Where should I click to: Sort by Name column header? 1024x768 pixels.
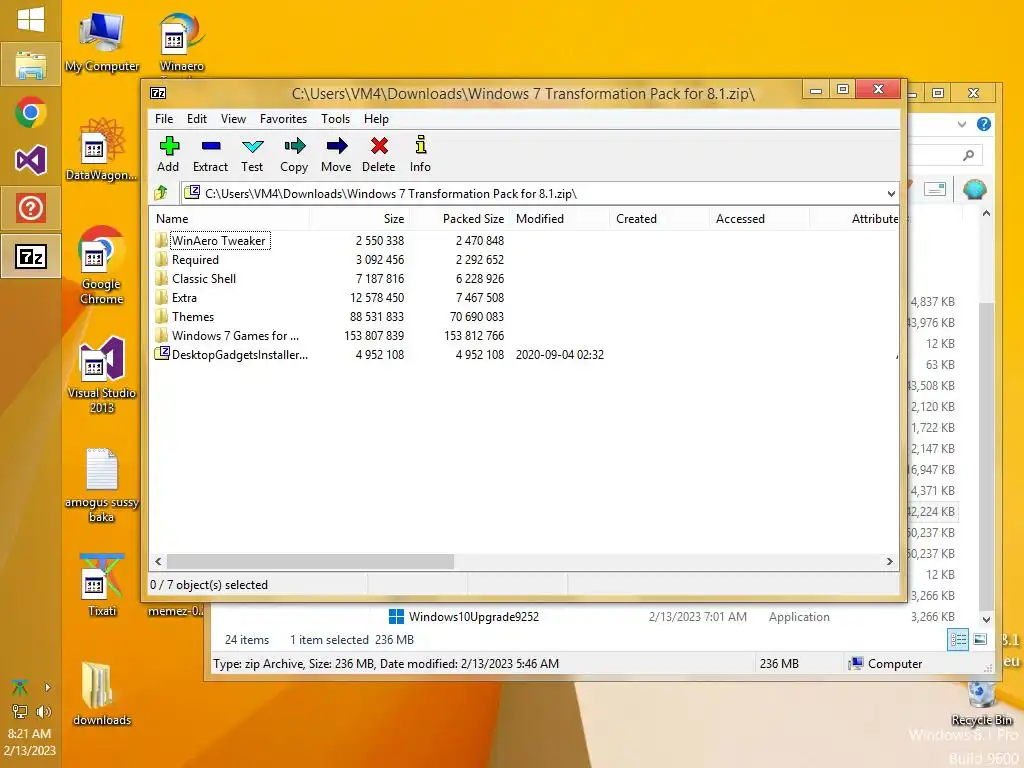229,219
